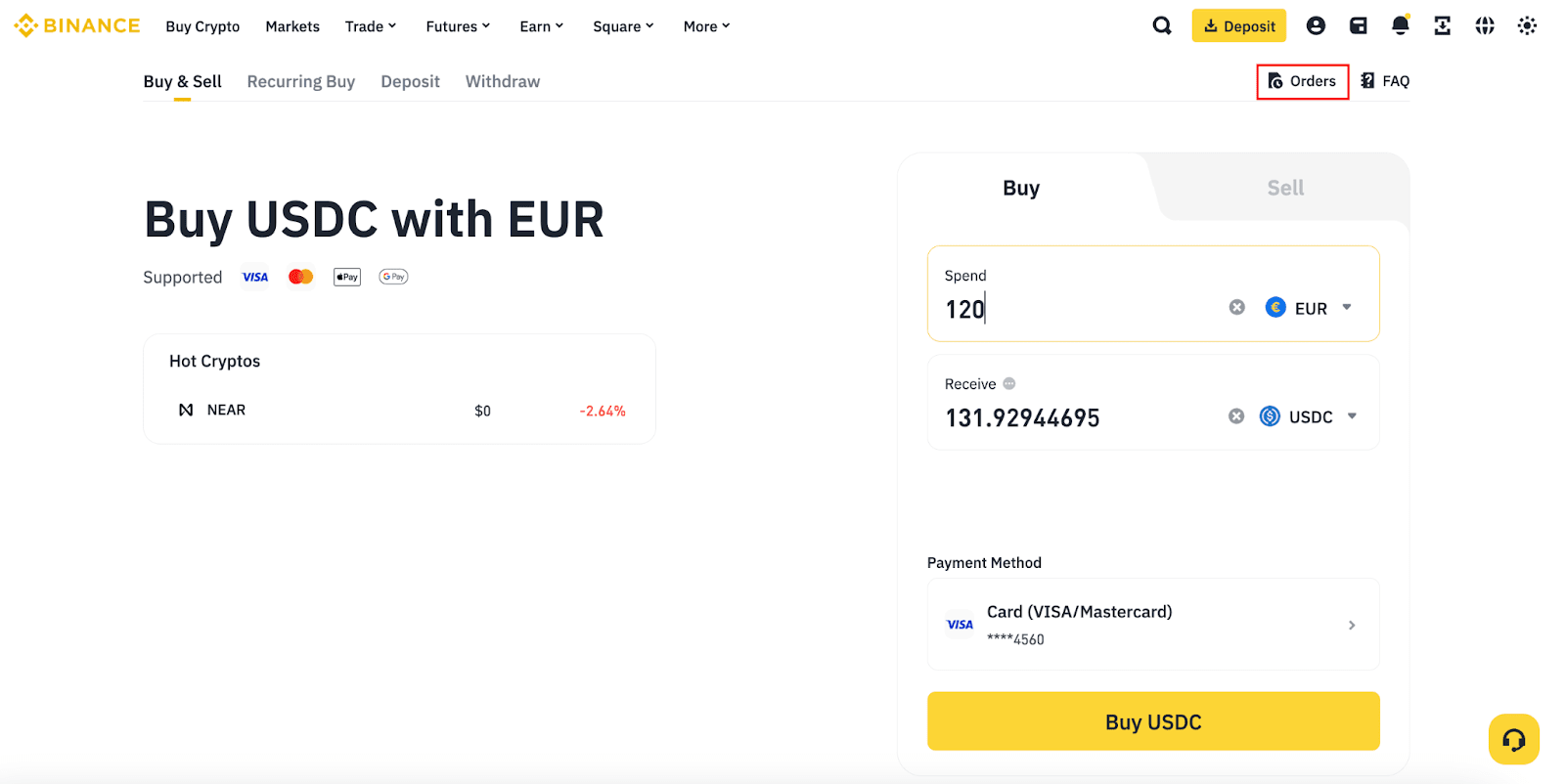1565x784 pixels.
Task: Open the customer support headset chat
Action: (x=1513, y=739)
